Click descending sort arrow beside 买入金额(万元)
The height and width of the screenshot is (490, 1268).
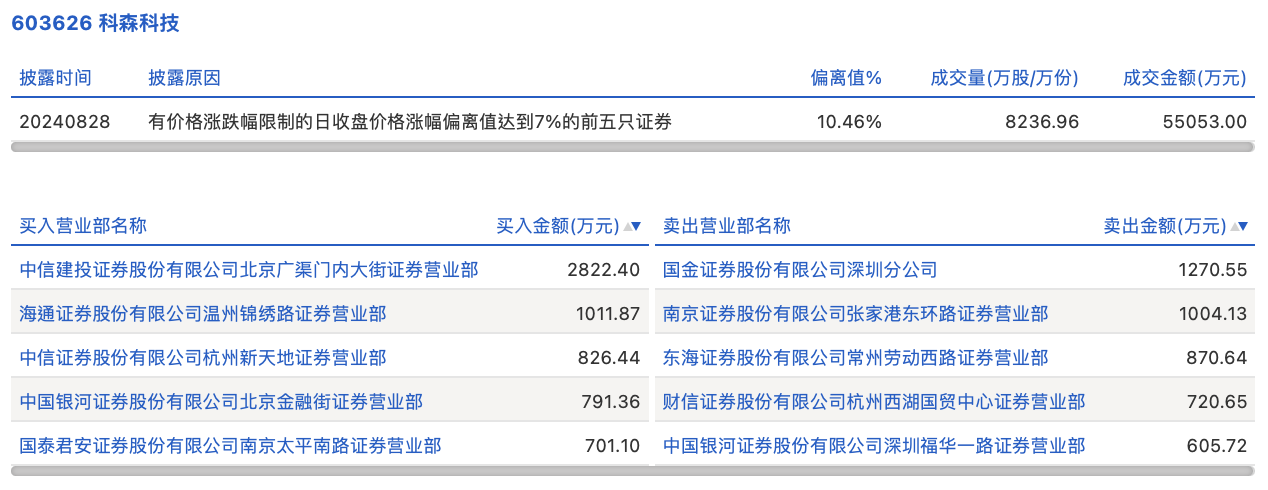coord(637,226)
